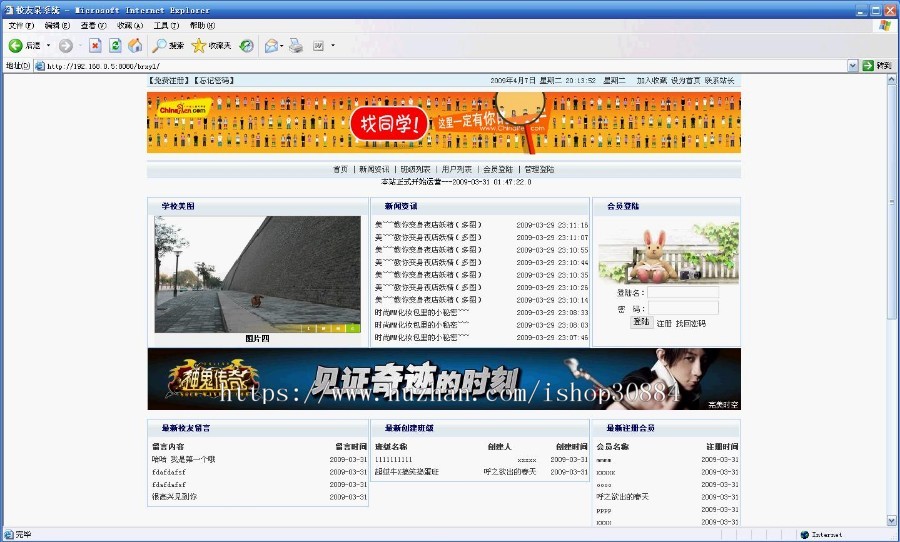900x542 pixels.
Task: Open the 帮助(H) menu
Action: click(x=202, y=25)
